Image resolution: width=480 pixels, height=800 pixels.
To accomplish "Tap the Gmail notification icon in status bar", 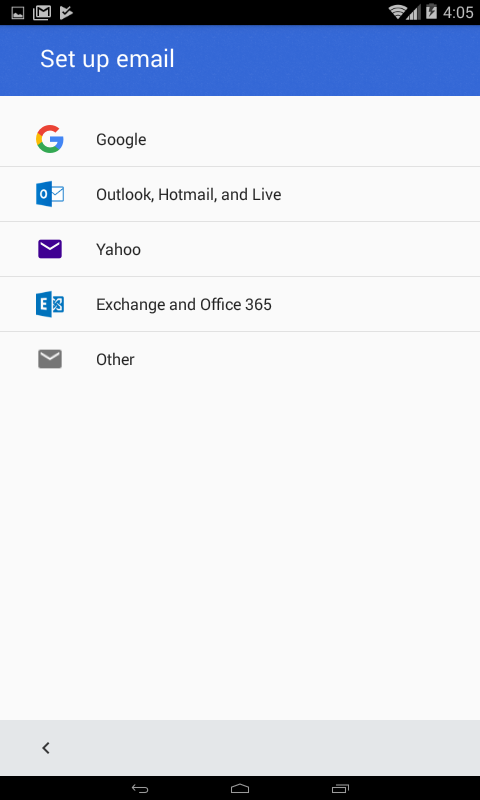I will coord(41,12).
